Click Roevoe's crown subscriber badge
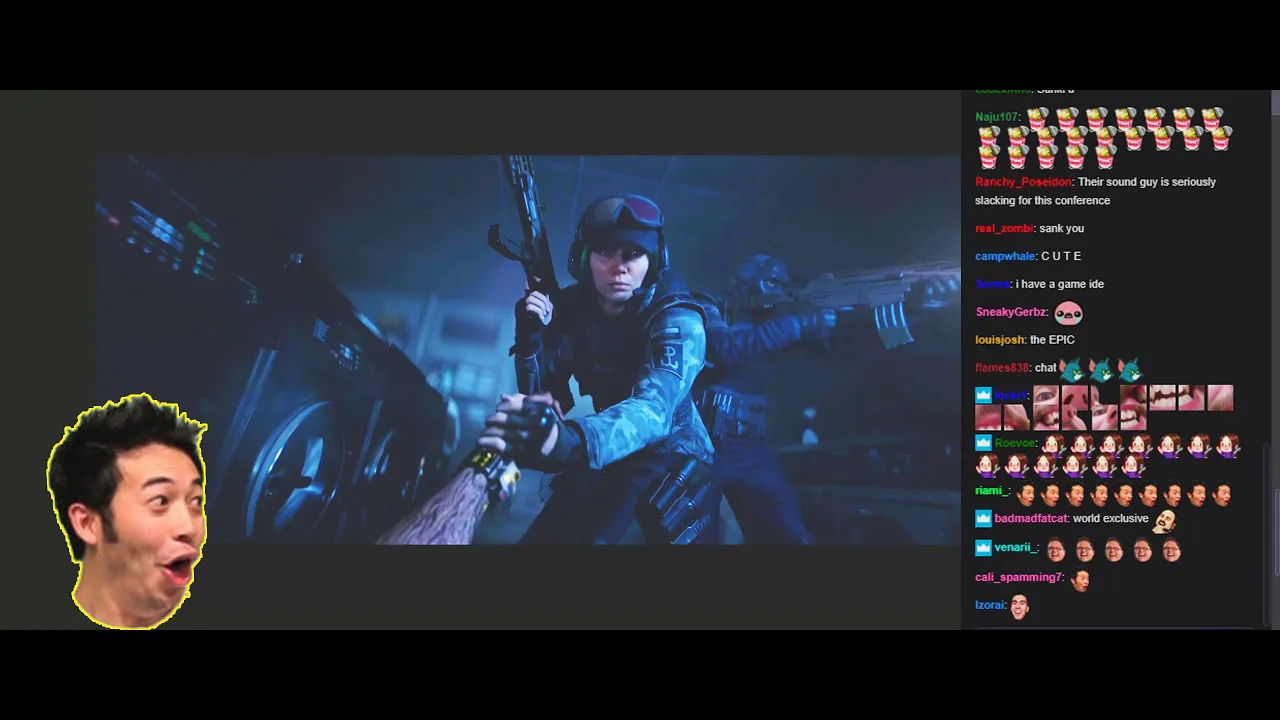This screenshot has height=720, width=1280. pos(983,443)
